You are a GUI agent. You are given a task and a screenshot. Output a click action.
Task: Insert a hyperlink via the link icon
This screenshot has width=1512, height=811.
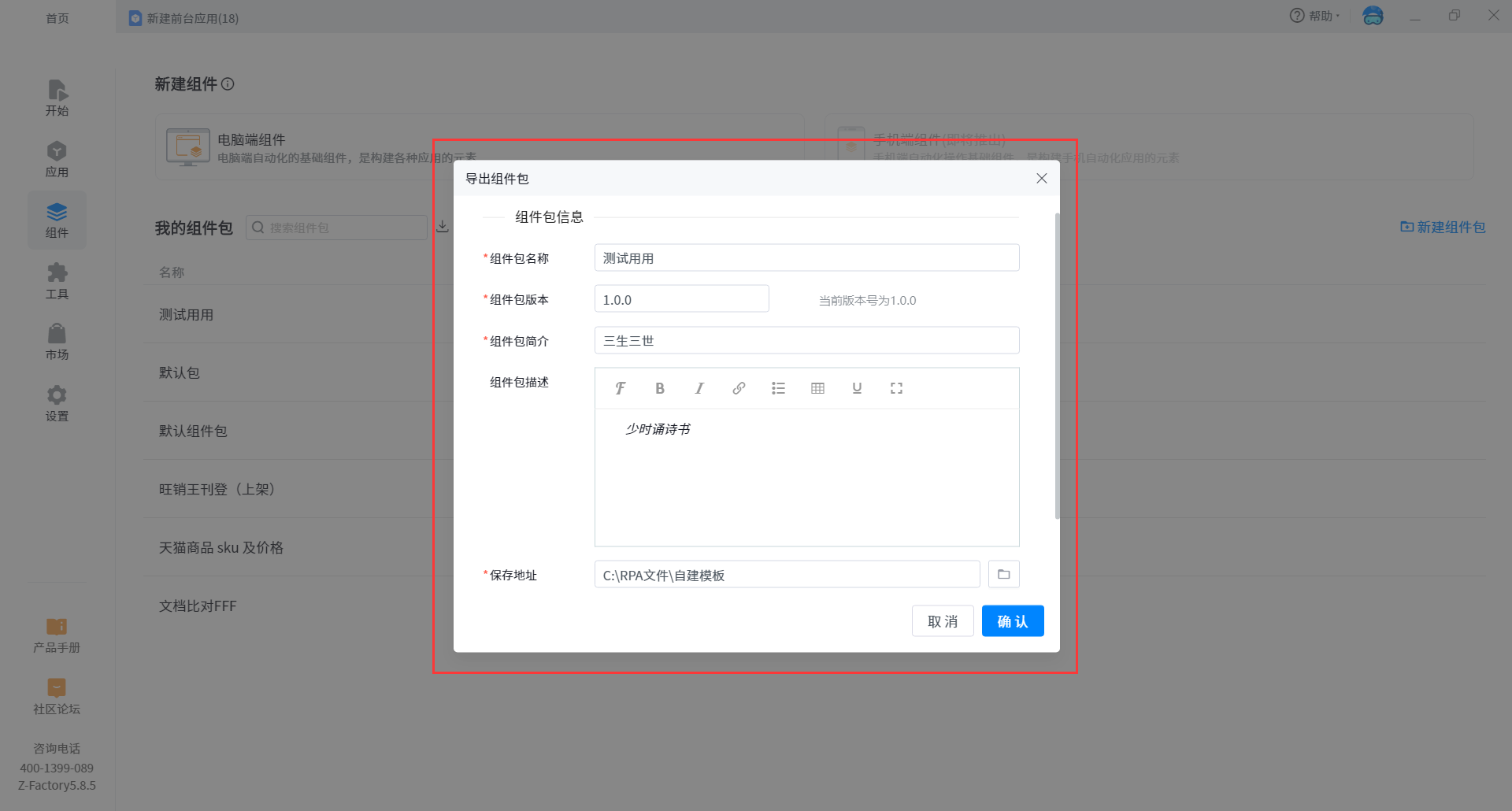739,388
